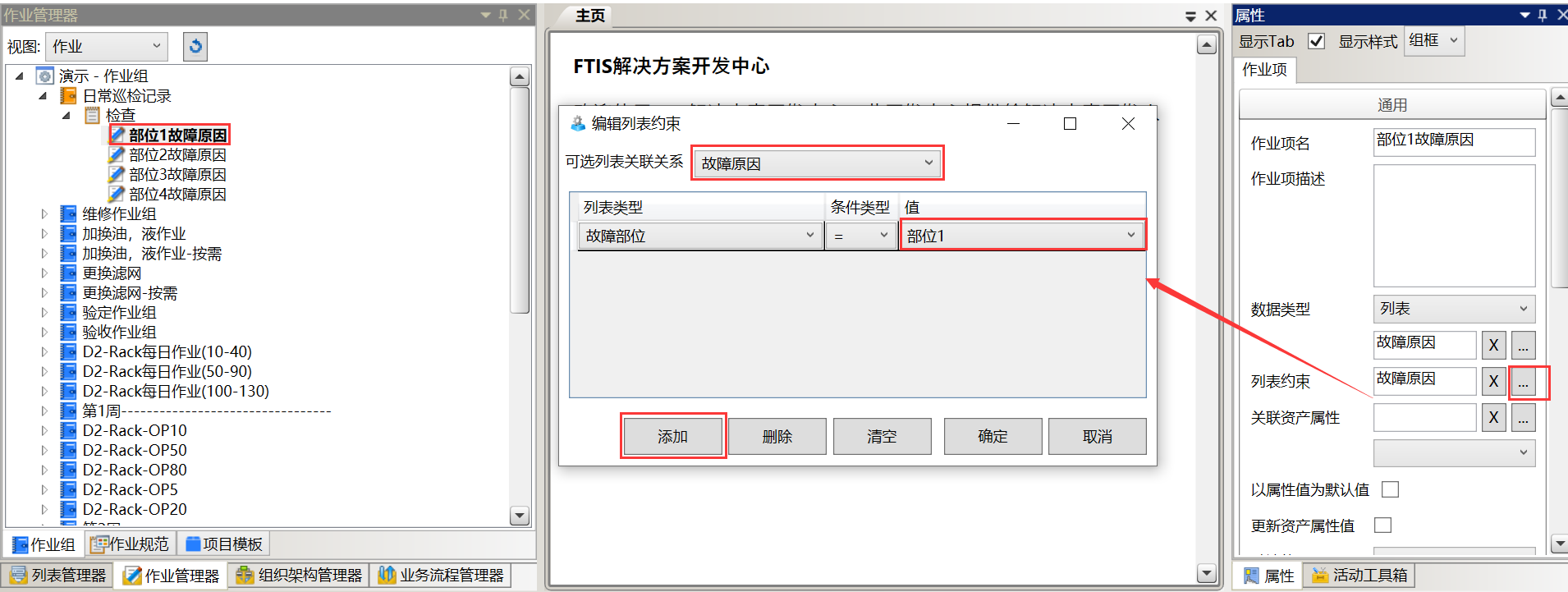
Task: Toggle the 显示Tab checkbox
Action: (1316, 41)
